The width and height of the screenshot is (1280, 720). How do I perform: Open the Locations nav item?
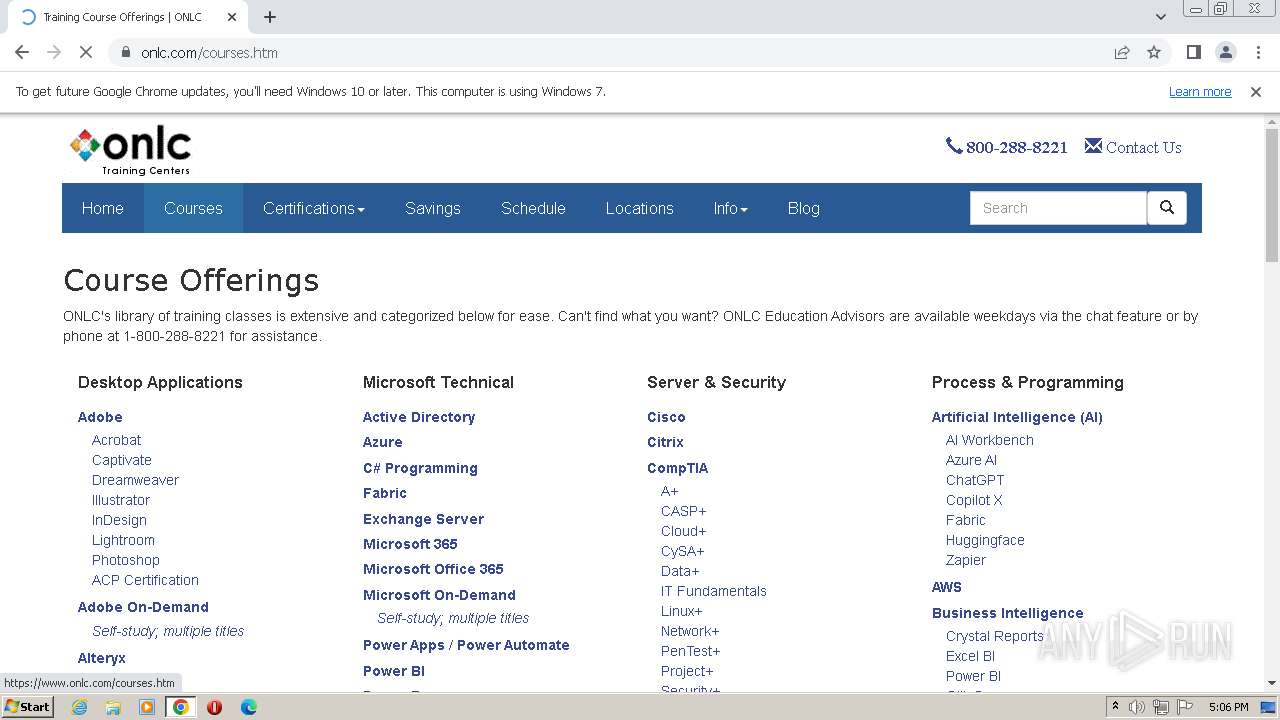(639, 208)
